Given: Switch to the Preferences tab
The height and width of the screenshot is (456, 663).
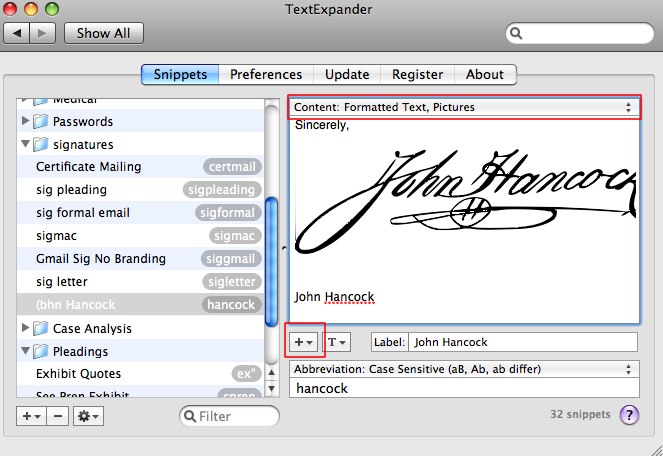Looking at the screenshot, I should pyautogui.click(x=265, y=74).
